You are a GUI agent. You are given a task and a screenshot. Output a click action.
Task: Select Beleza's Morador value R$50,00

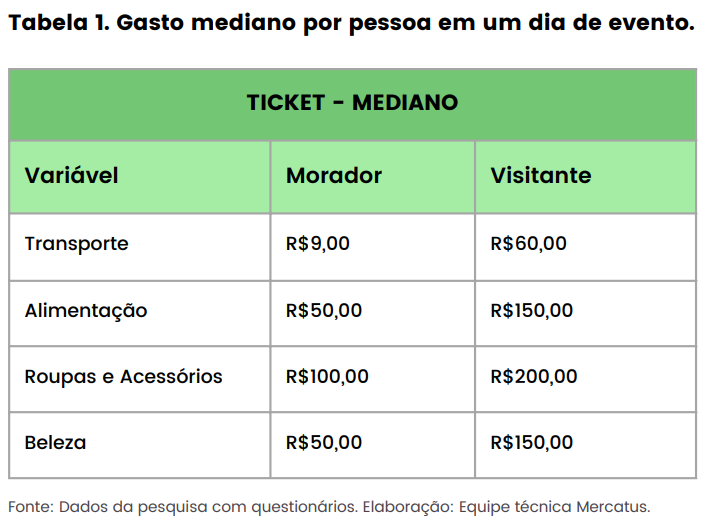323,443
